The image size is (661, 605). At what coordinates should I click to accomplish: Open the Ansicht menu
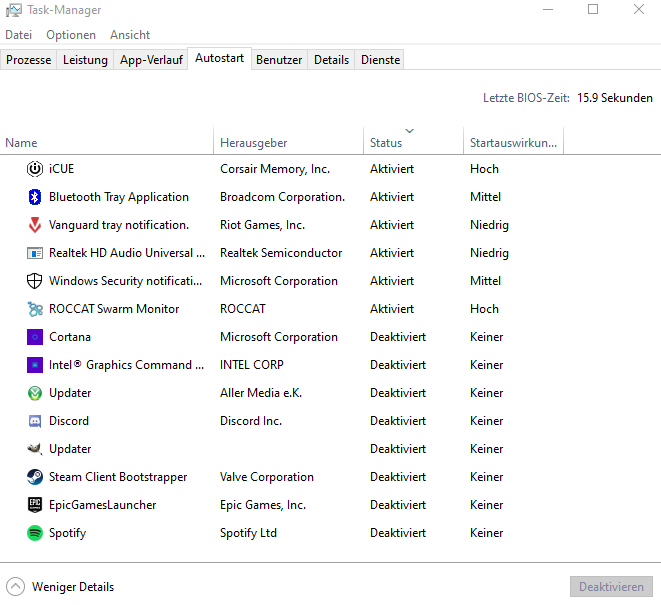(x=130, y=35)
